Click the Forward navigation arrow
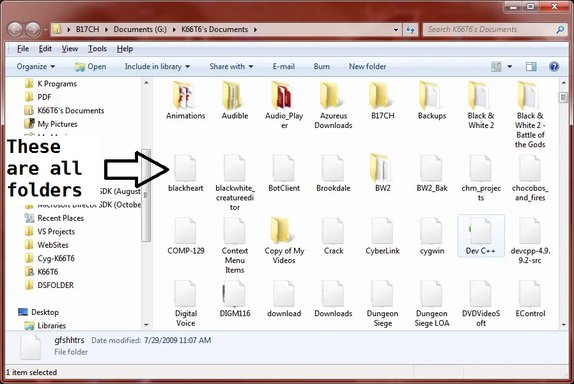The height and width of the screenshot is (384, 574). pos(33,29)
